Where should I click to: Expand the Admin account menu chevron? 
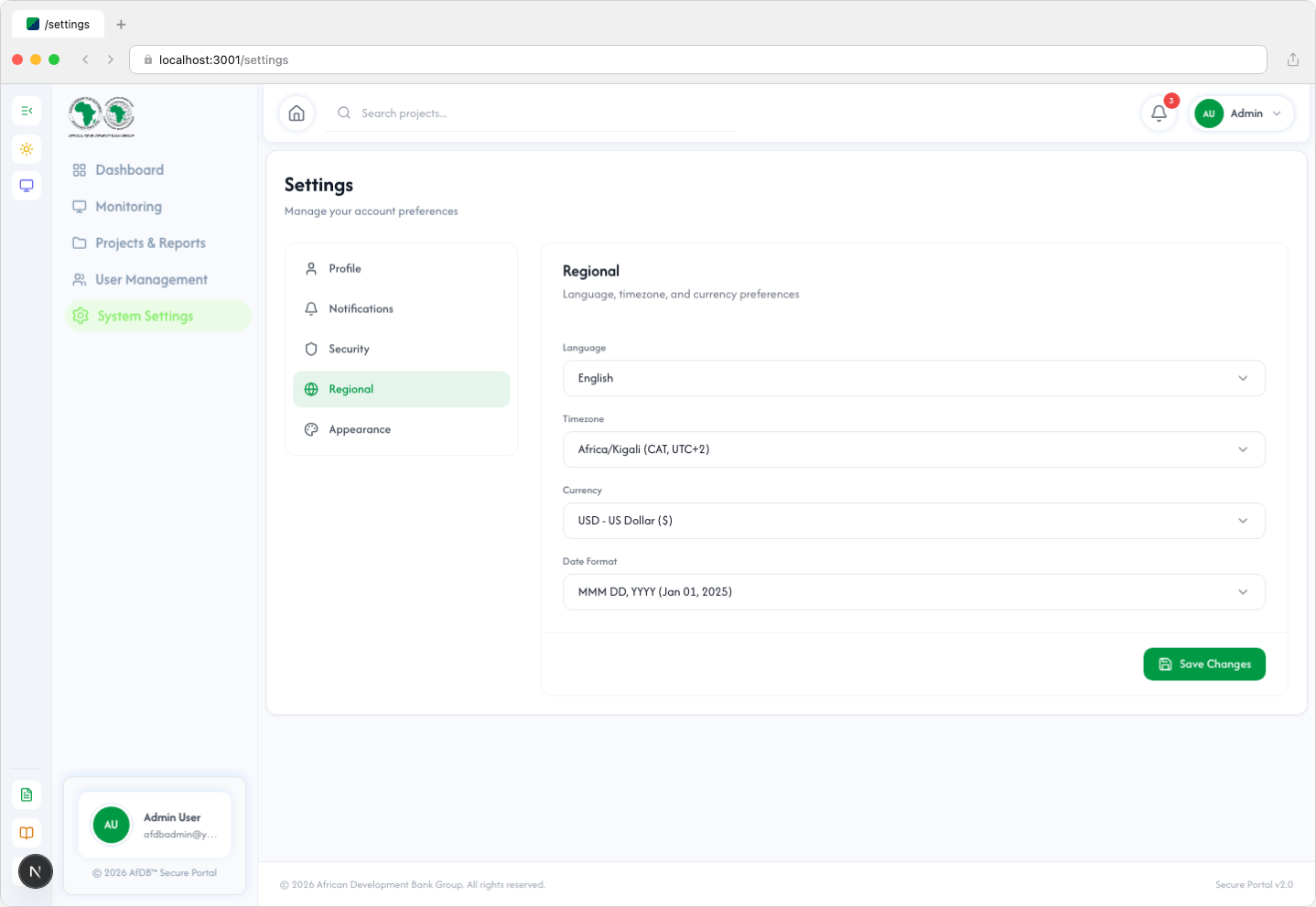coord(1277,113)
